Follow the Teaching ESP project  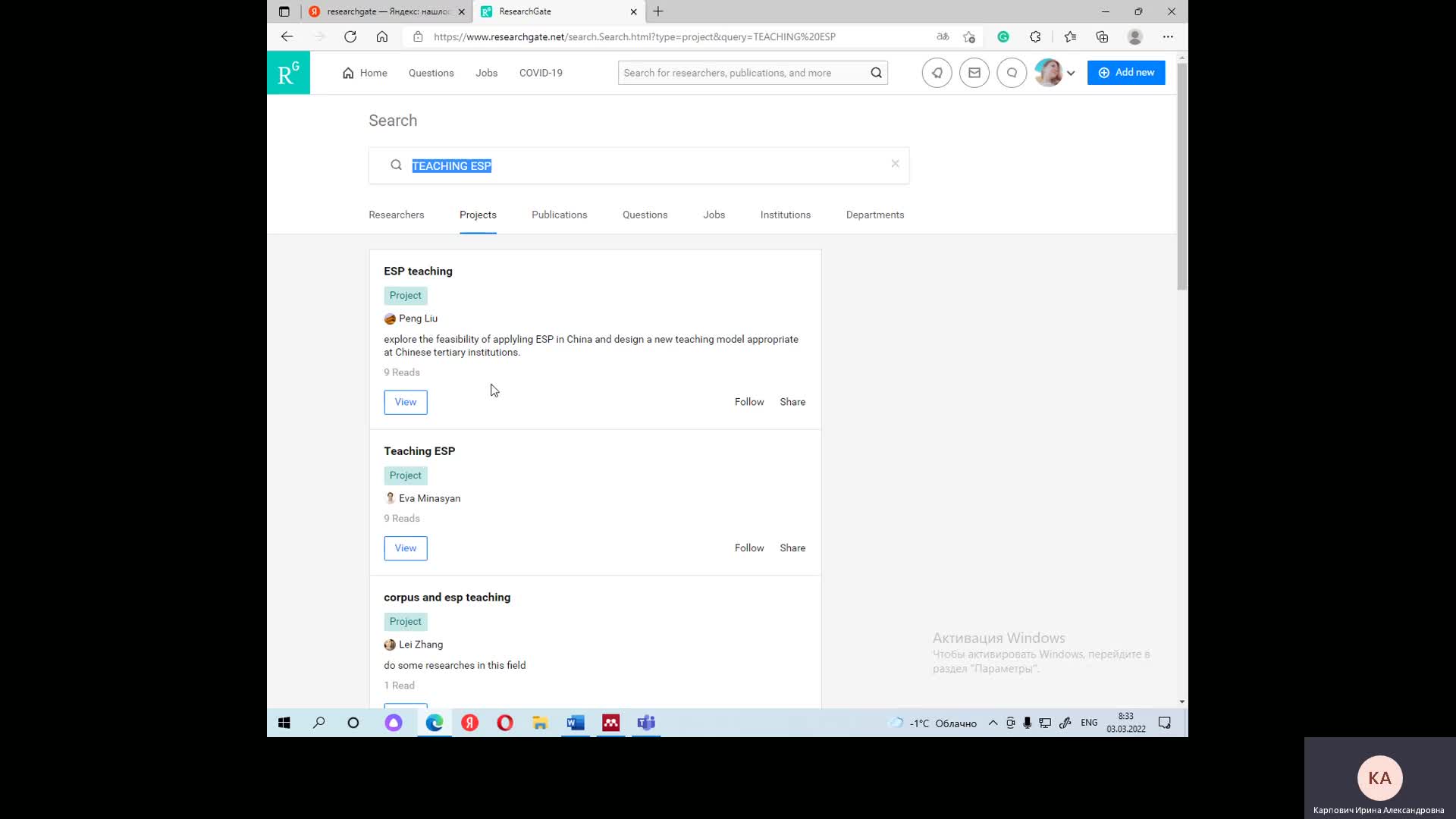(x=748, y=548)
